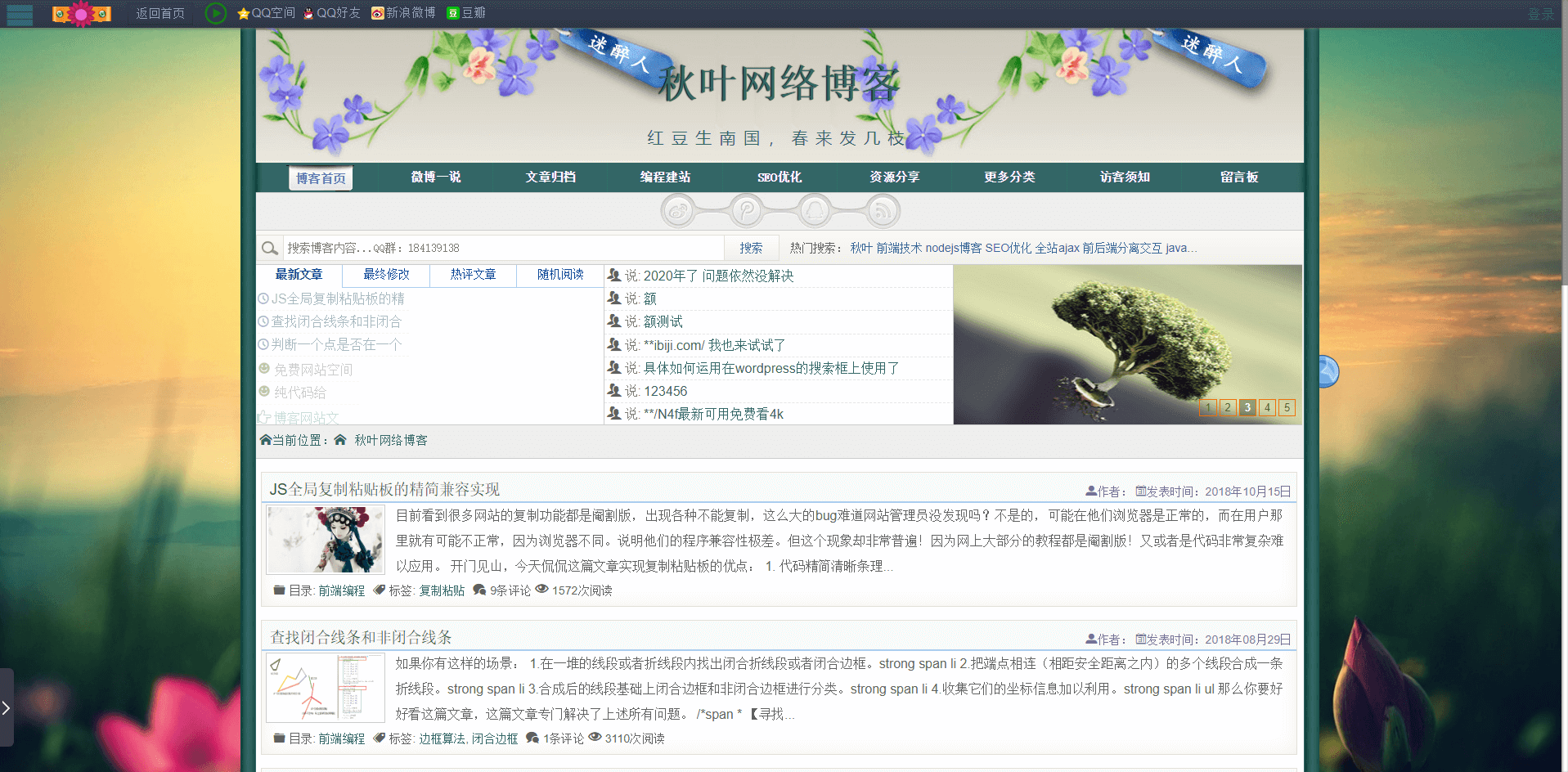Click the circular P icon under the navigation
Viewport: 1568px width, 772px height.
pos(746,212)
